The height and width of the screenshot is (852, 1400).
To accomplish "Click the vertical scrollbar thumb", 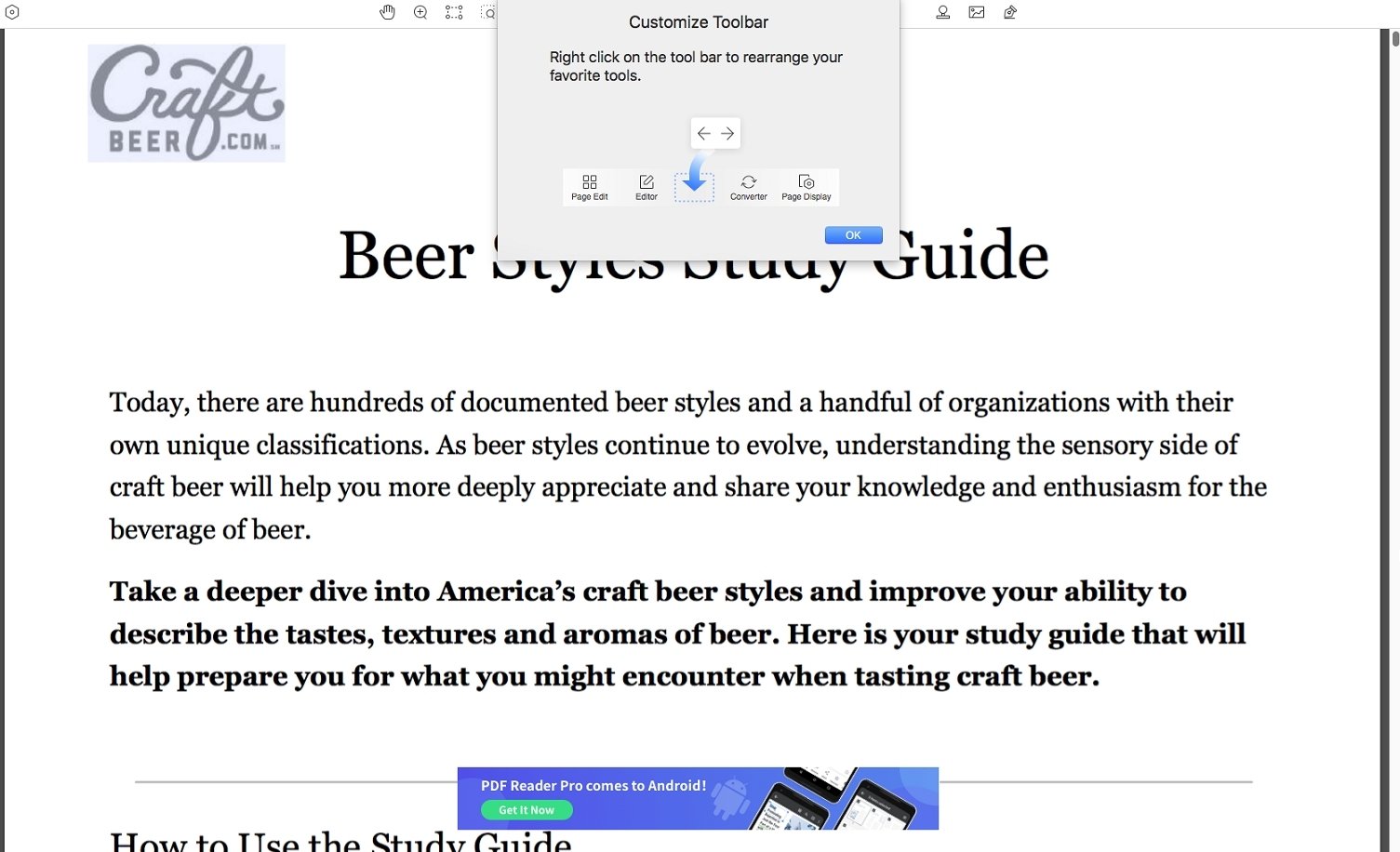I will point(1395,39).
